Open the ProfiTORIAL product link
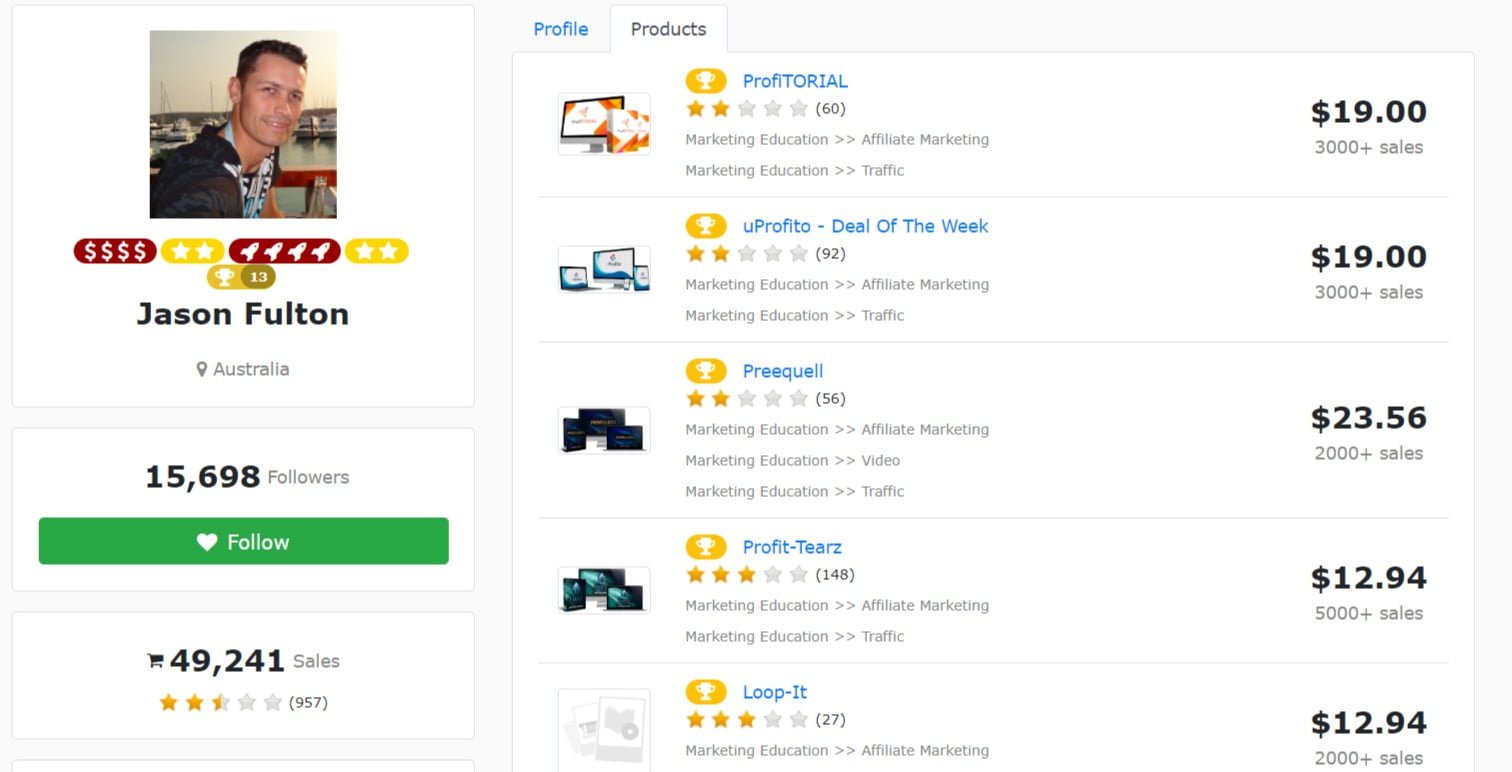Screen dimensions: 1512x772 point(795,81)
